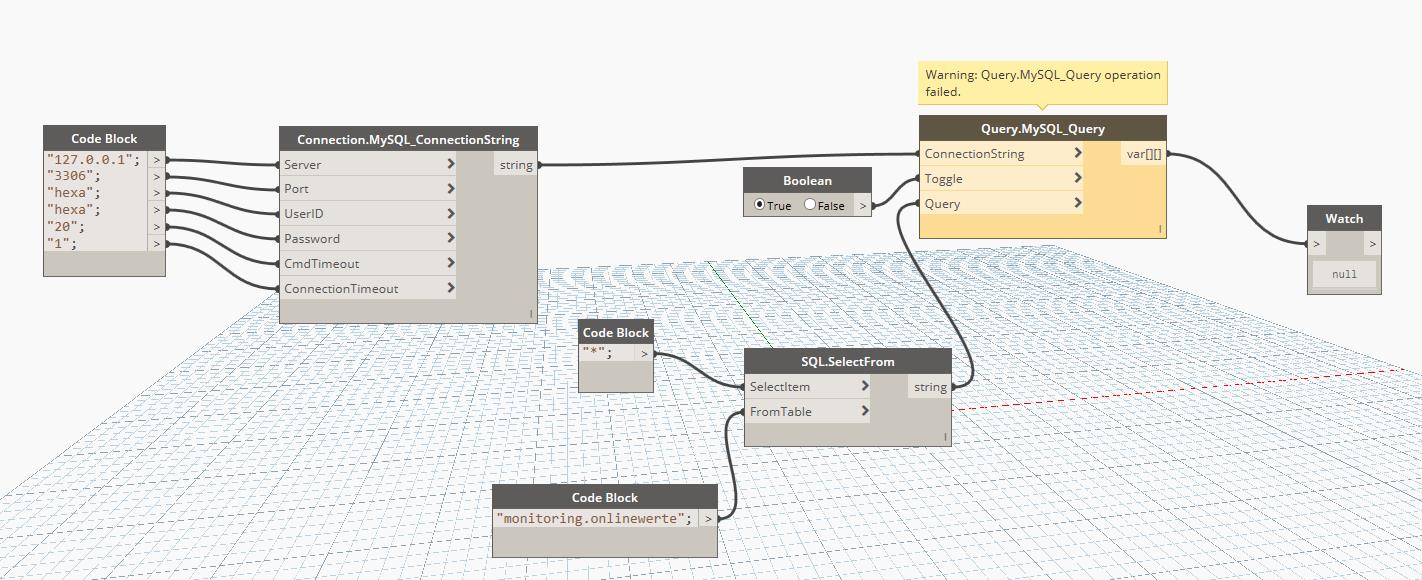Click lacing indicator on SQL.SelectFrom node
This screenshot has width=1422, height=580.
944,437
